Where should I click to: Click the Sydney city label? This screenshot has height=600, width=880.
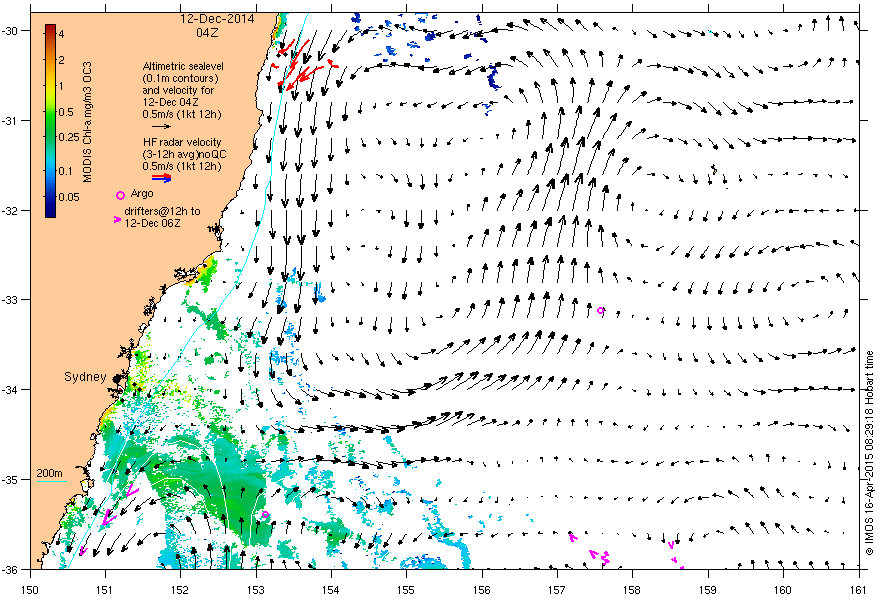pyautogui.click(x=85, y=377)
